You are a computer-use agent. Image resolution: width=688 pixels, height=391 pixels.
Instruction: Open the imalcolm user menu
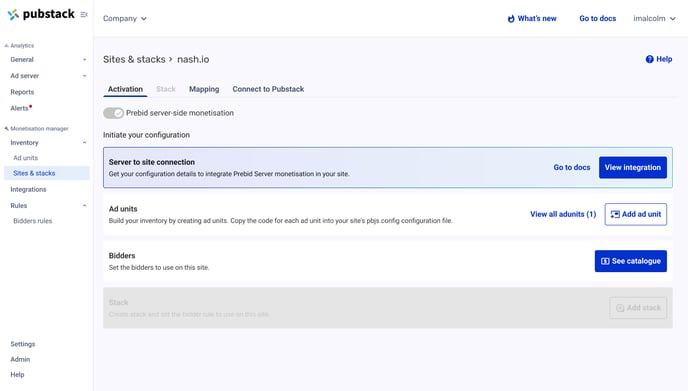[654, 18]
